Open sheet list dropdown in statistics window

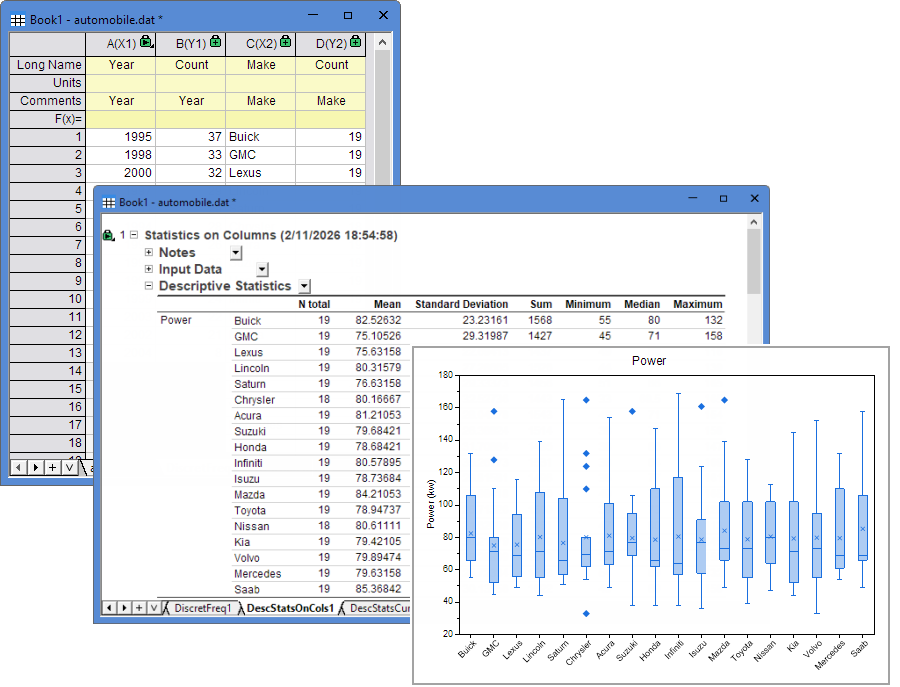tap(154, 608)
